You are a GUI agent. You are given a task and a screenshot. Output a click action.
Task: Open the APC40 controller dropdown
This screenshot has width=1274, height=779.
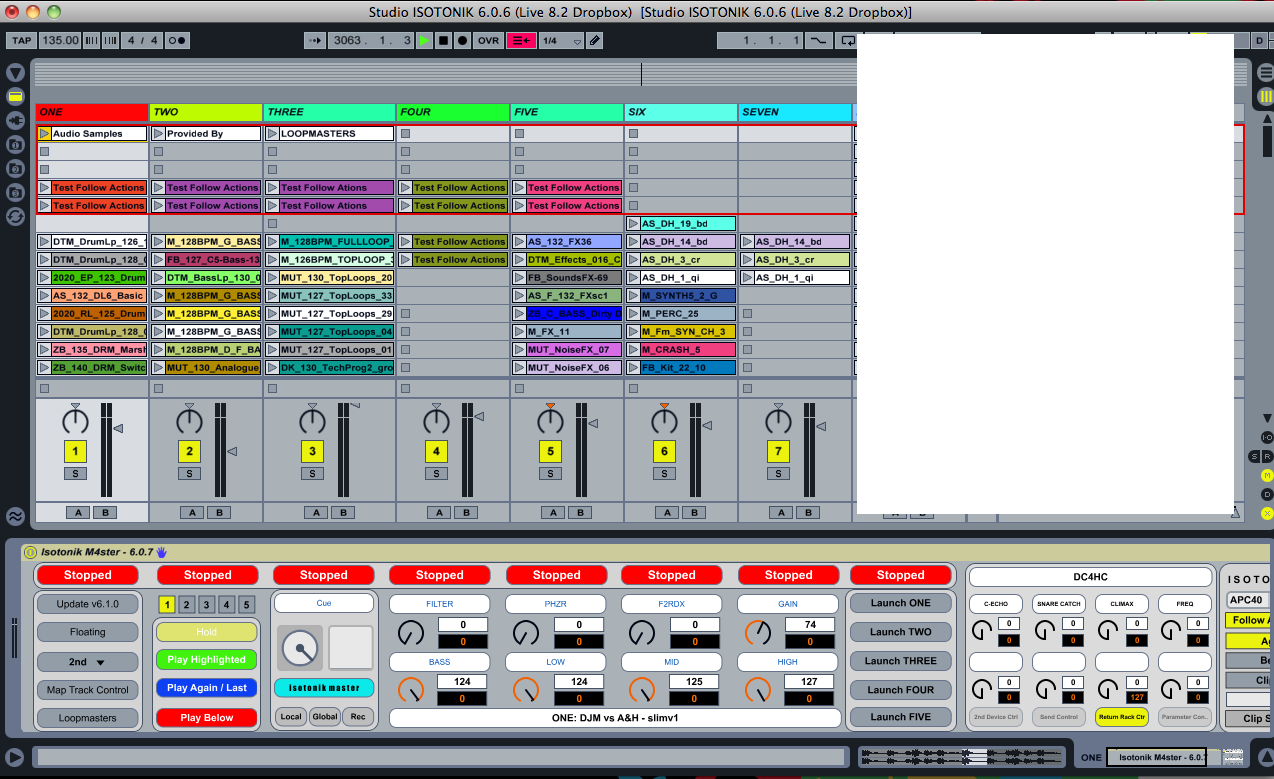(x=1250, y=601)
